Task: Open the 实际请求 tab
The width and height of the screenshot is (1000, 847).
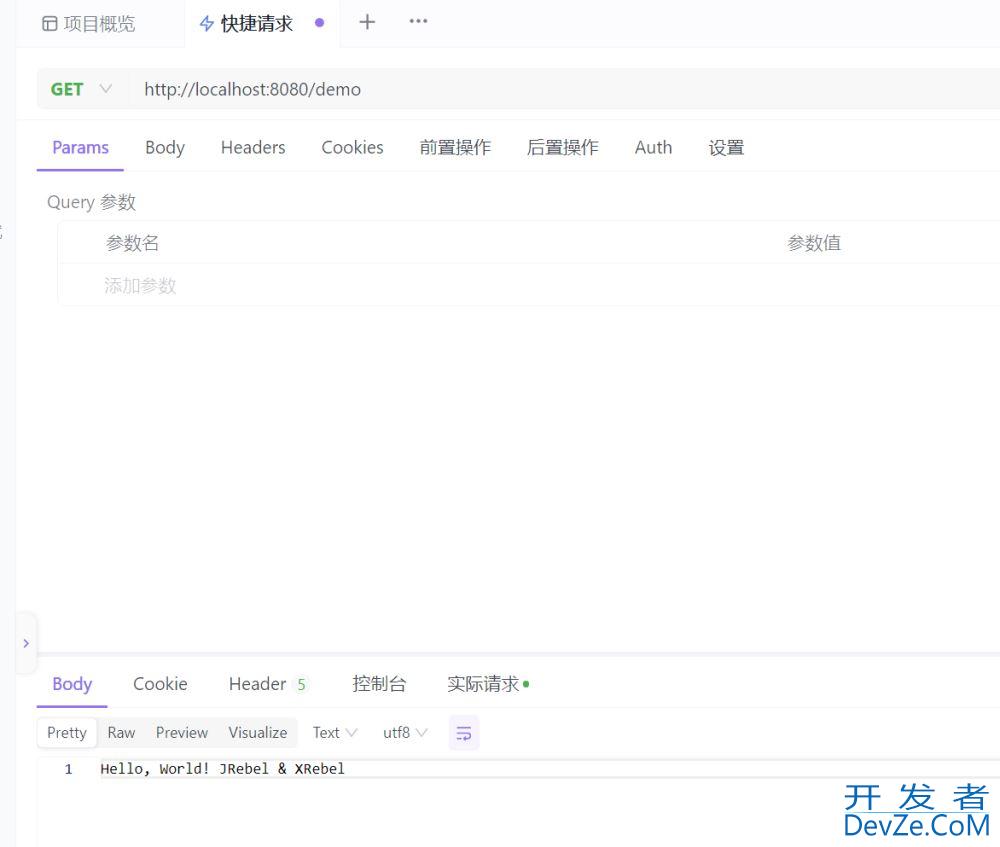Action: [x=488, y=684]
